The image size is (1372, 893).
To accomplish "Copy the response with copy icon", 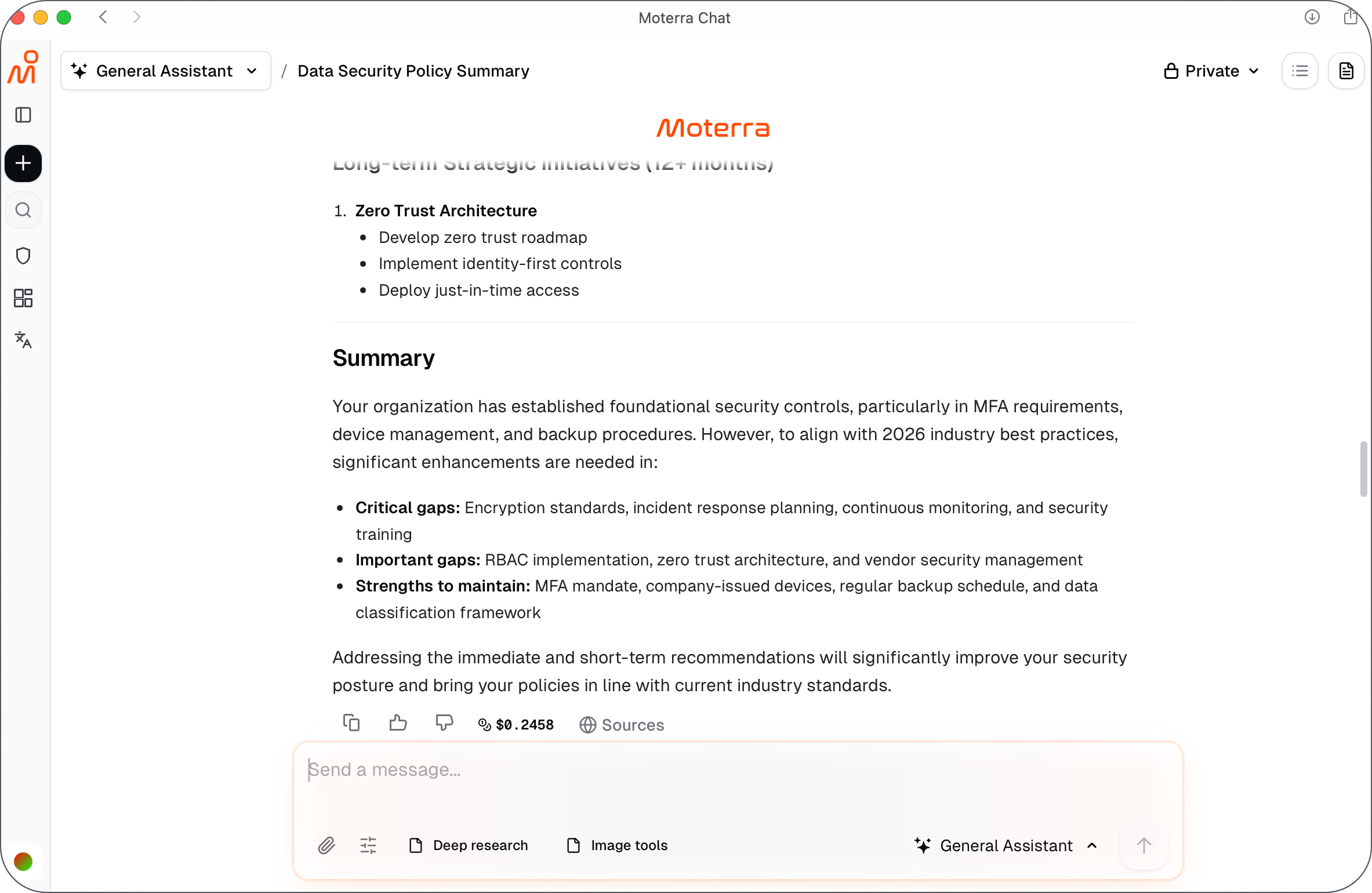I will click(351, 723).
